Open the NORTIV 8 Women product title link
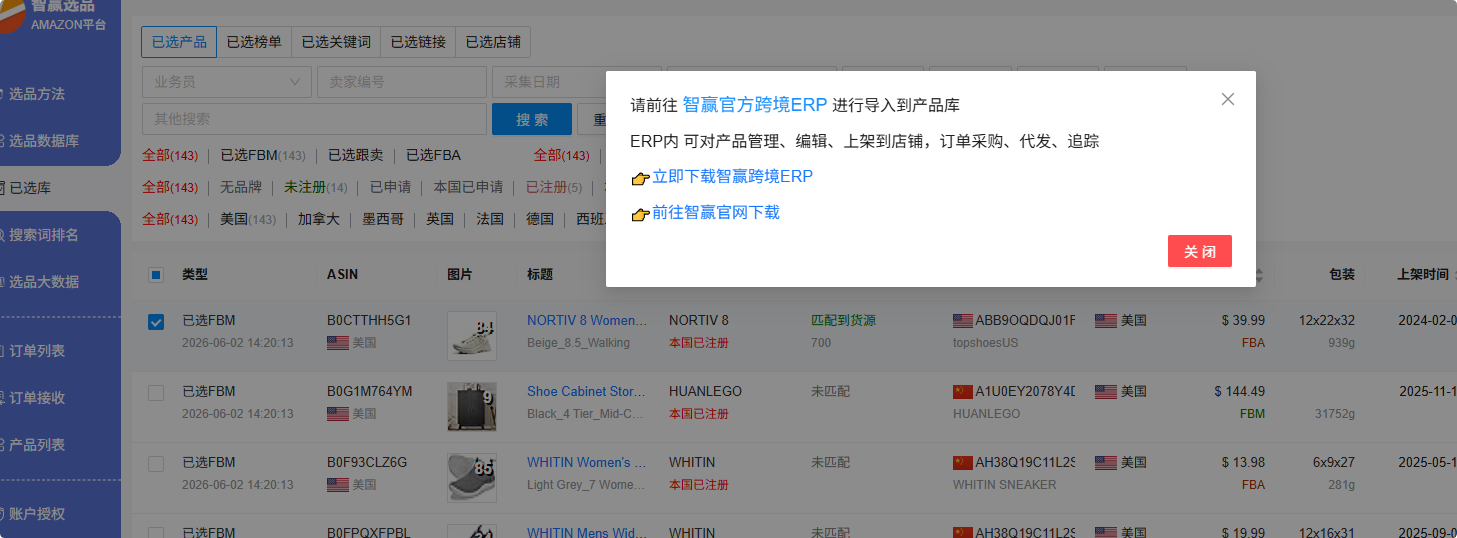 [586, 321]
